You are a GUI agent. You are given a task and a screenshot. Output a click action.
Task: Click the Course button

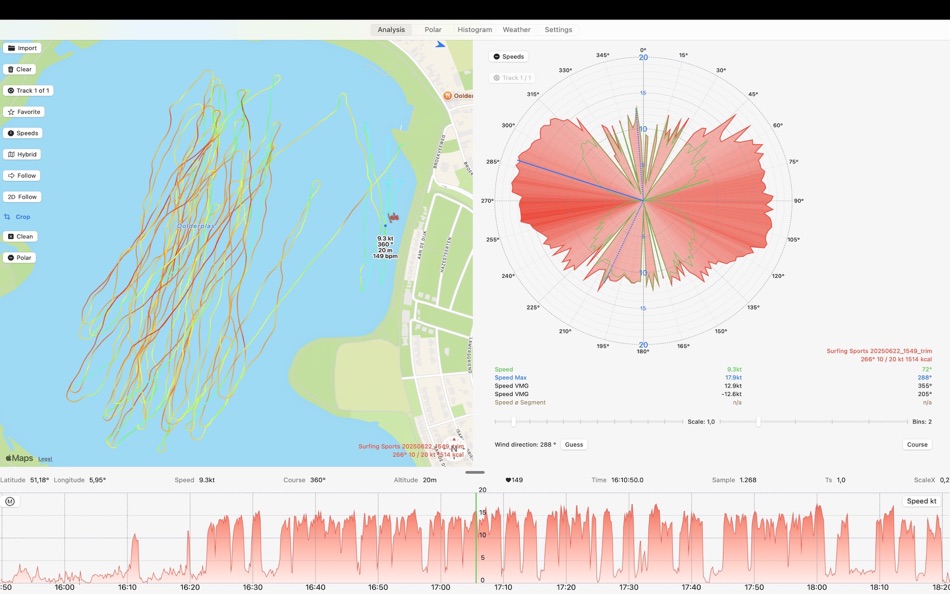pos(917,444)
